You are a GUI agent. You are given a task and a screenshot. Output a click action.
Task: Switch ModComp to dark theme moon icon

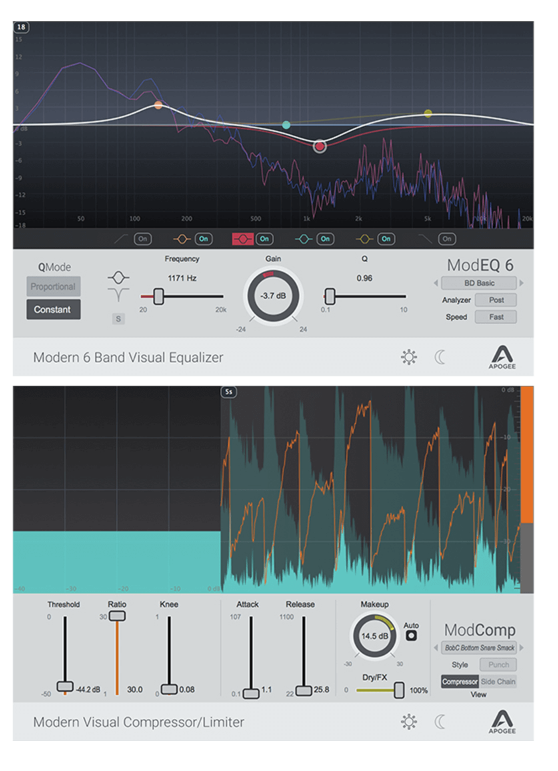(441, 722)
